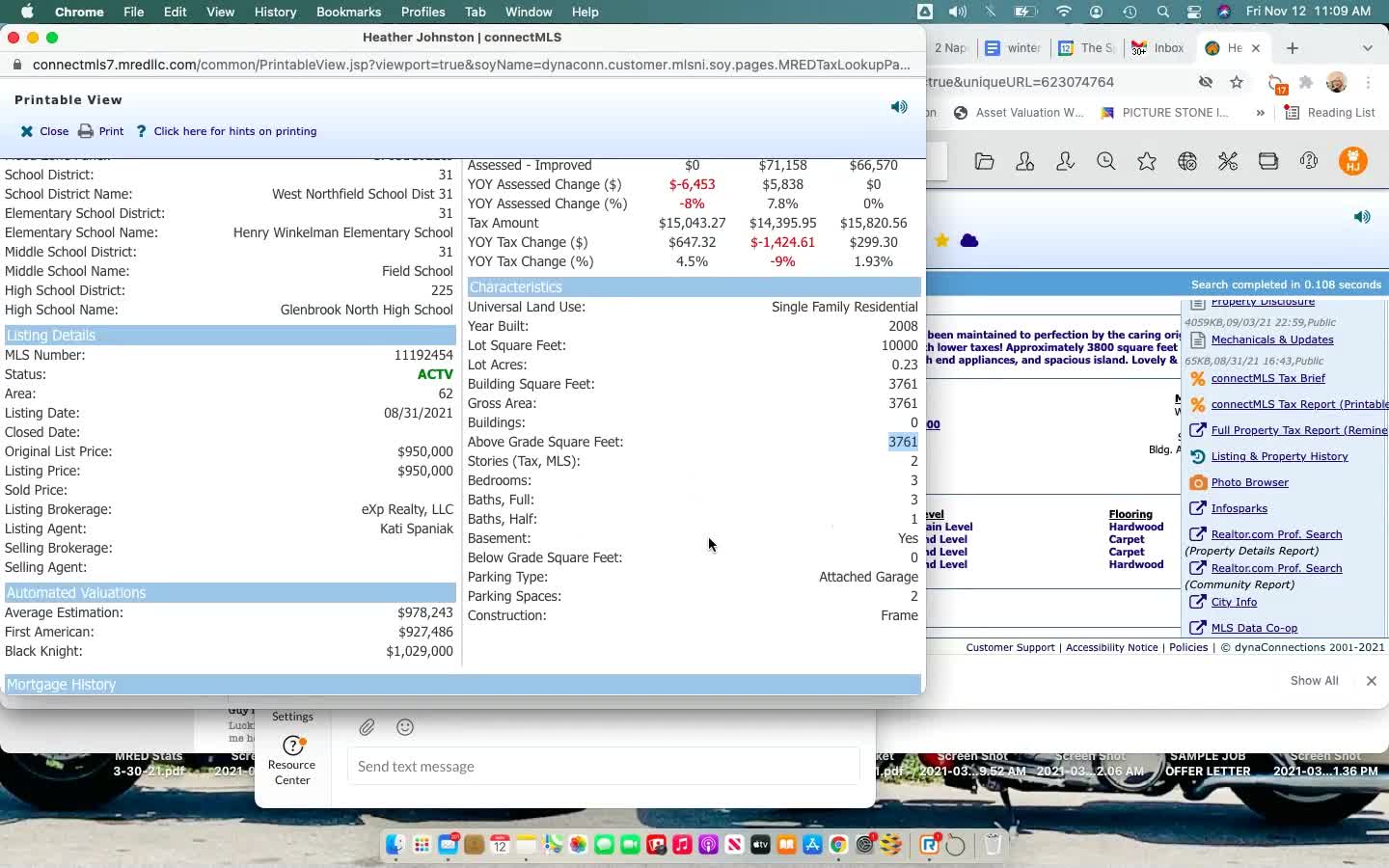
Task: Open connectMLS Tax Brief link
Action: (x=1267, y=378)
